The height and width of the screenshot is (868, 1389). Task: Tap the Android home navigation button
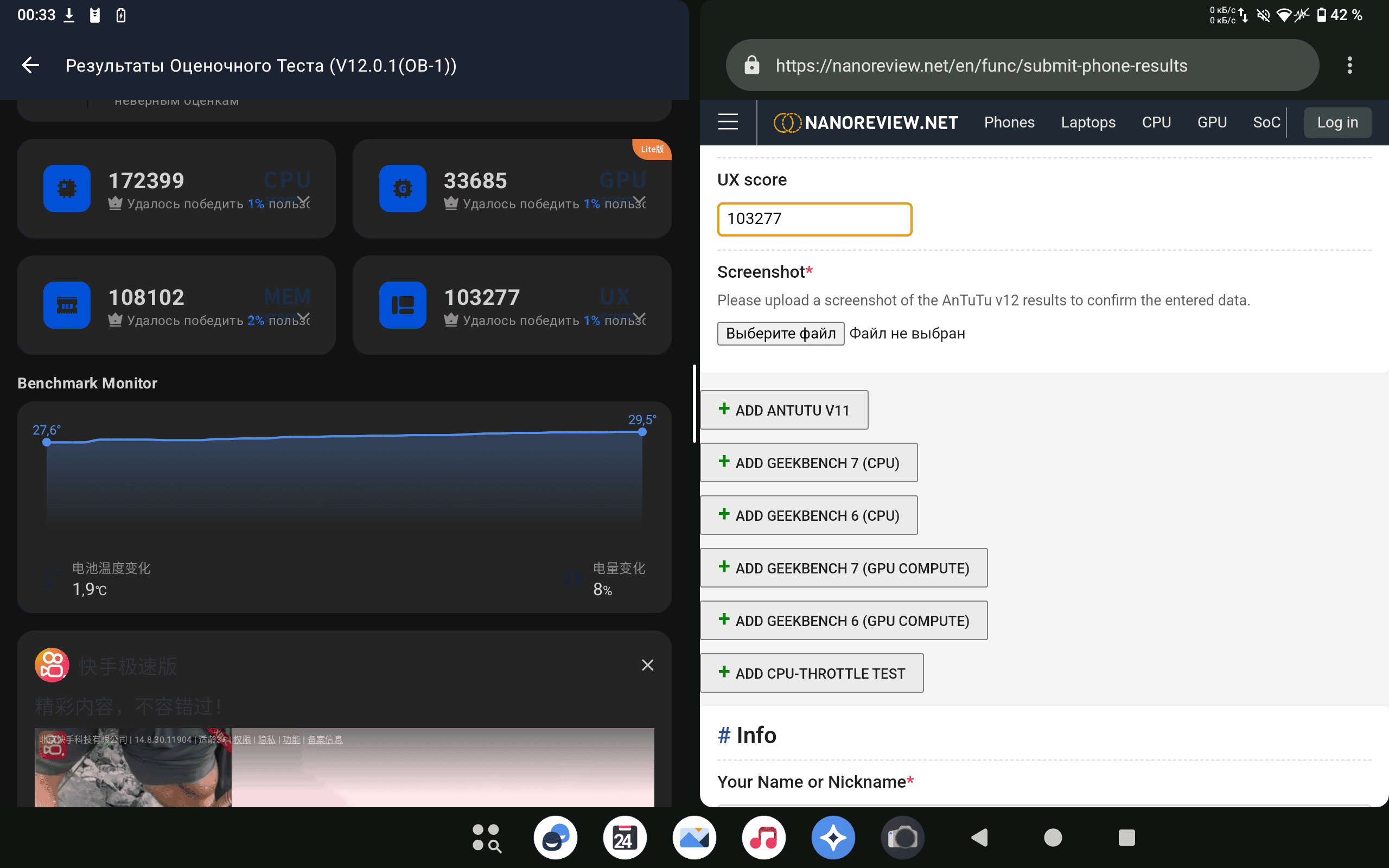tap(1053, 838)
